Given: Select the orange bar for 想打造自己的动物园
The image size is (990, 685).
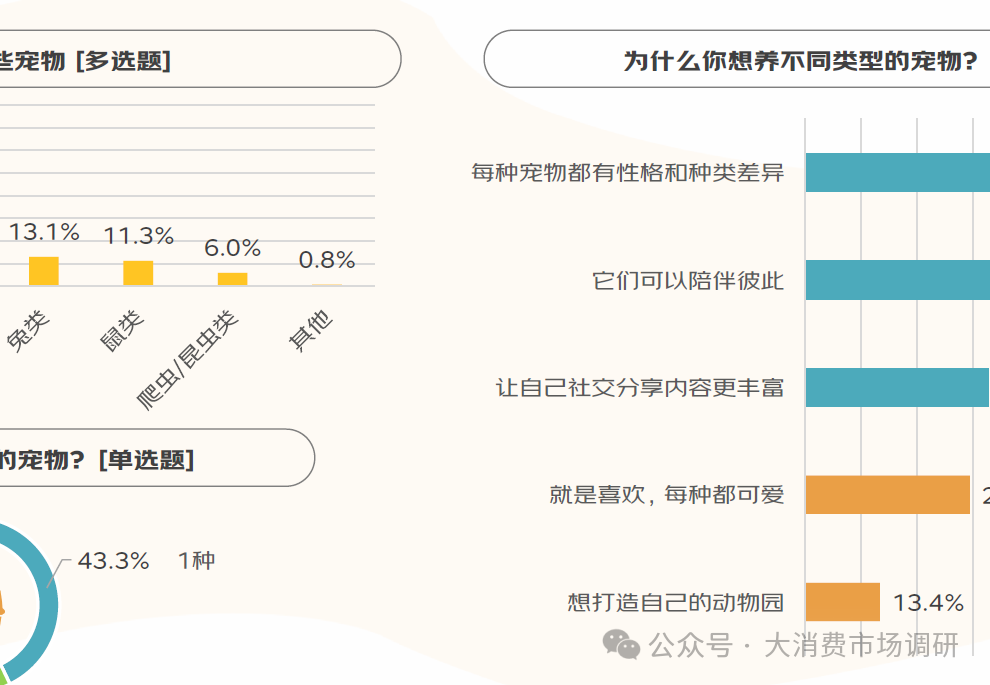Looking at the screenshot, I should click(842, 602).
